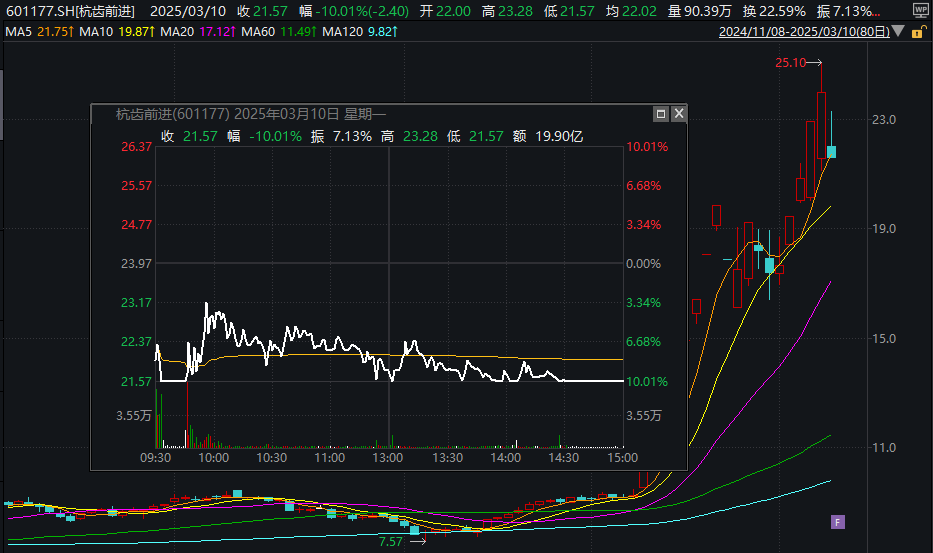Click the 14:30 time label on intraday axis
Image resolution: width=933 pixels, height=553 pixels.
[564, 457]
